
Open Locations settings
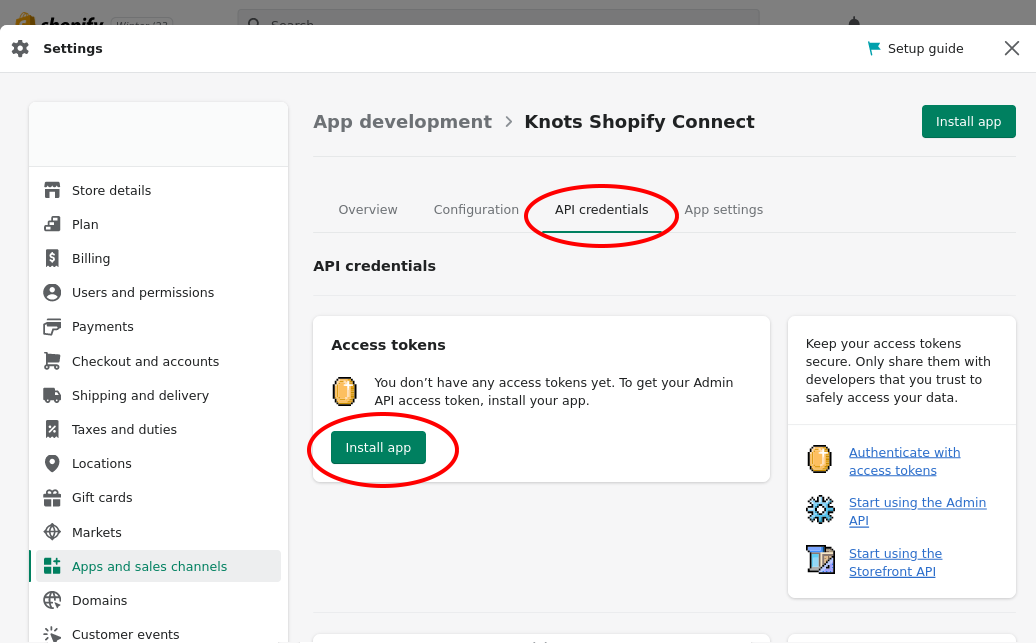click(159, 463)
